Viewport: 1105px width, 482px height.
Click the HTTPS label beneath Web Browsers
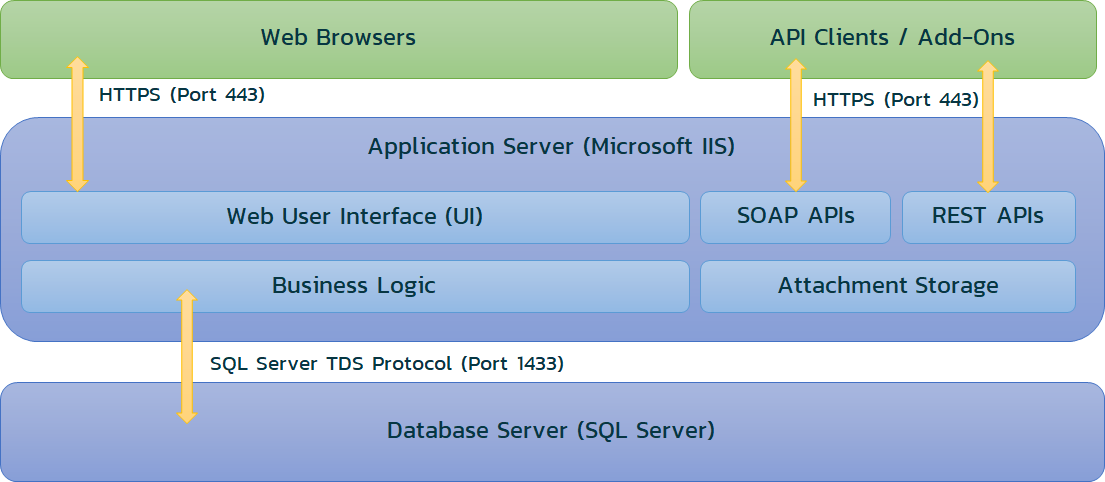182,96
